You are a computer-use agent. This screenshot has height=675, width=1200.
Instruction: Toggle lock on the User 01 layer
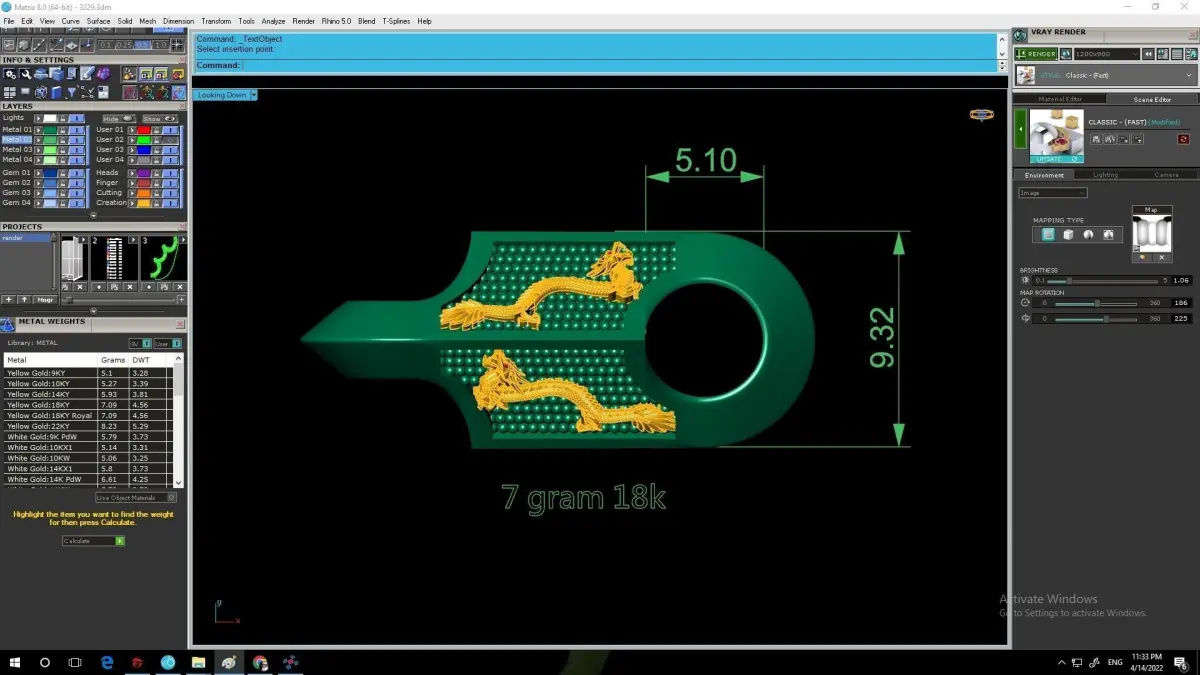pyautogui.click(x=156, y=130)
